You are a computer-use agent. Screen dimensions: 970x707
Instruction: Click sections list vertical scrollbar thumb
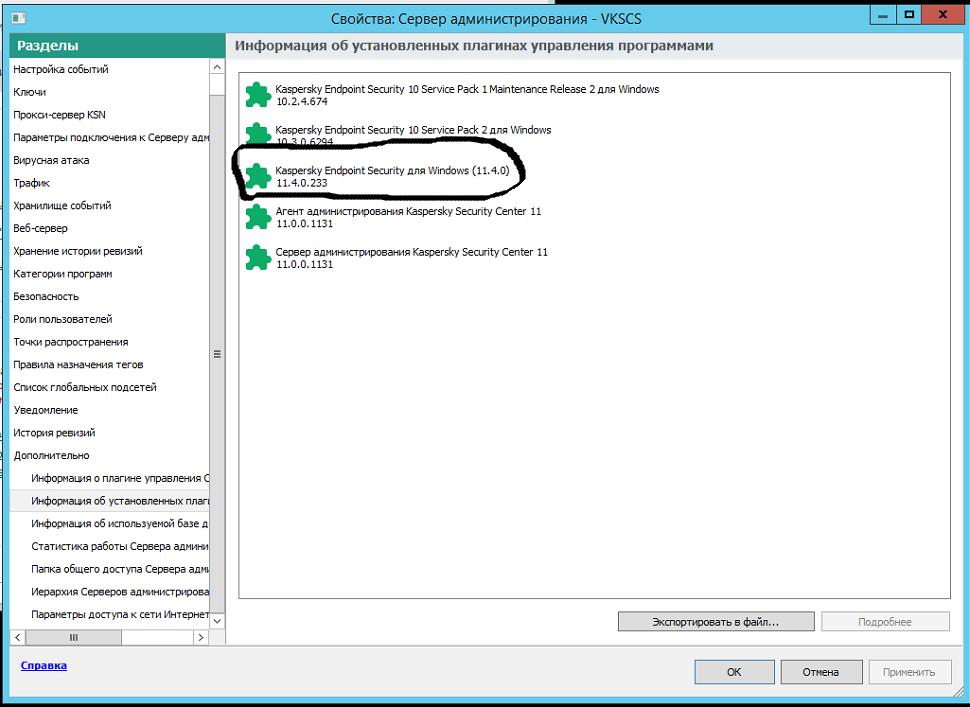coord(217,353)
